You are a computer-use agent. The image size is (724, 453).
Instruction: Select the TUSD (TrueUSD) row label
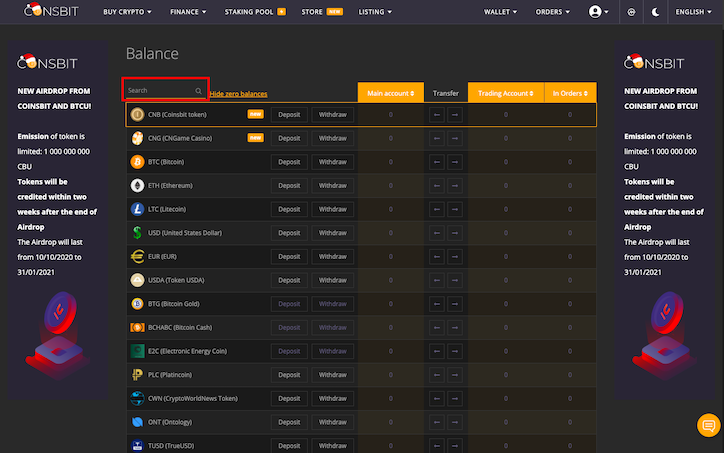pyautogui.click(x=171, y=446)
